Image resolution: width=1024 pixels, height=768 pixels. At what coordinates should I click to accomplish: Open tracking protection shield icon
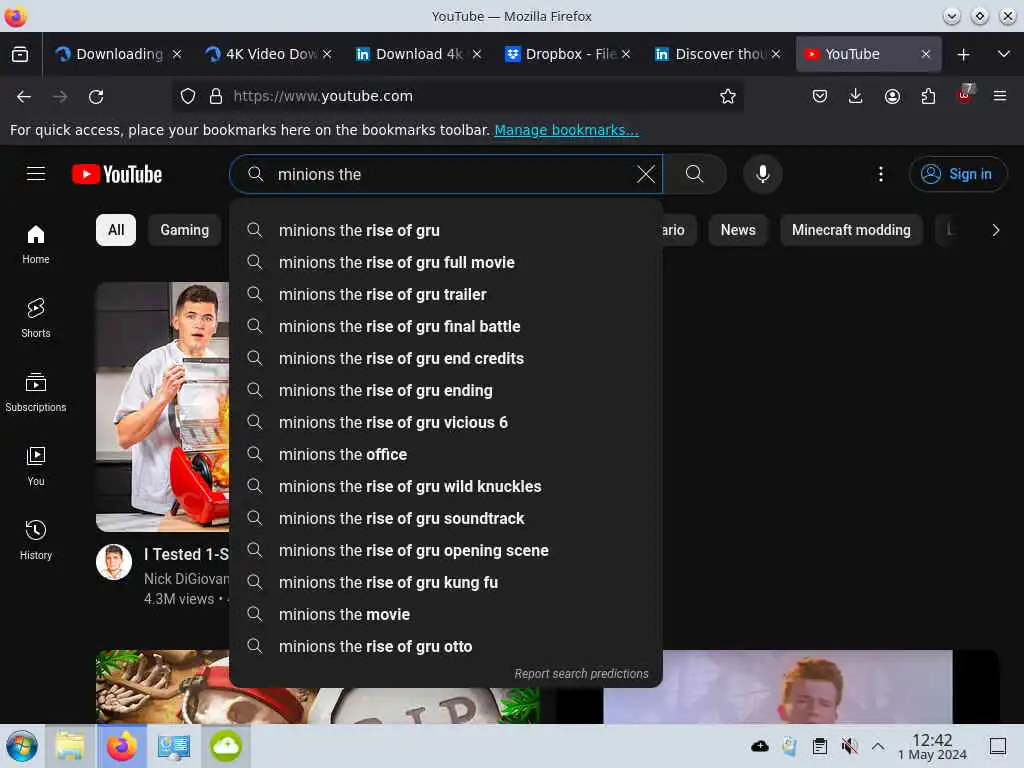(x=188, y=97)
